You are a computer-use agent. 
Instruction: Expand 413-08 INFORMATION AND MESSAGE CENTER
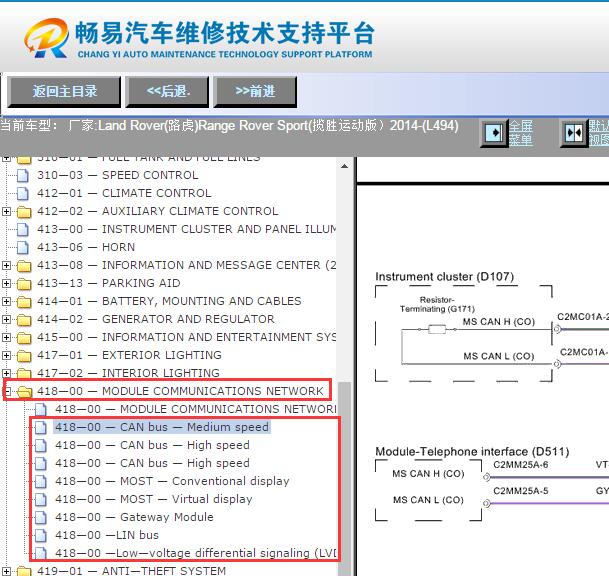[6, 265]
